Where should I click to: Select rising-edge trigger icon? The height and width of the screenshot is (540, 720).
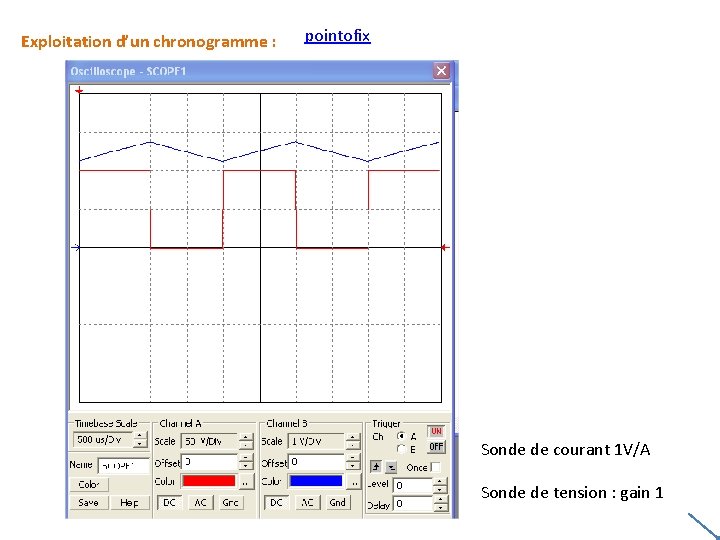376,467
